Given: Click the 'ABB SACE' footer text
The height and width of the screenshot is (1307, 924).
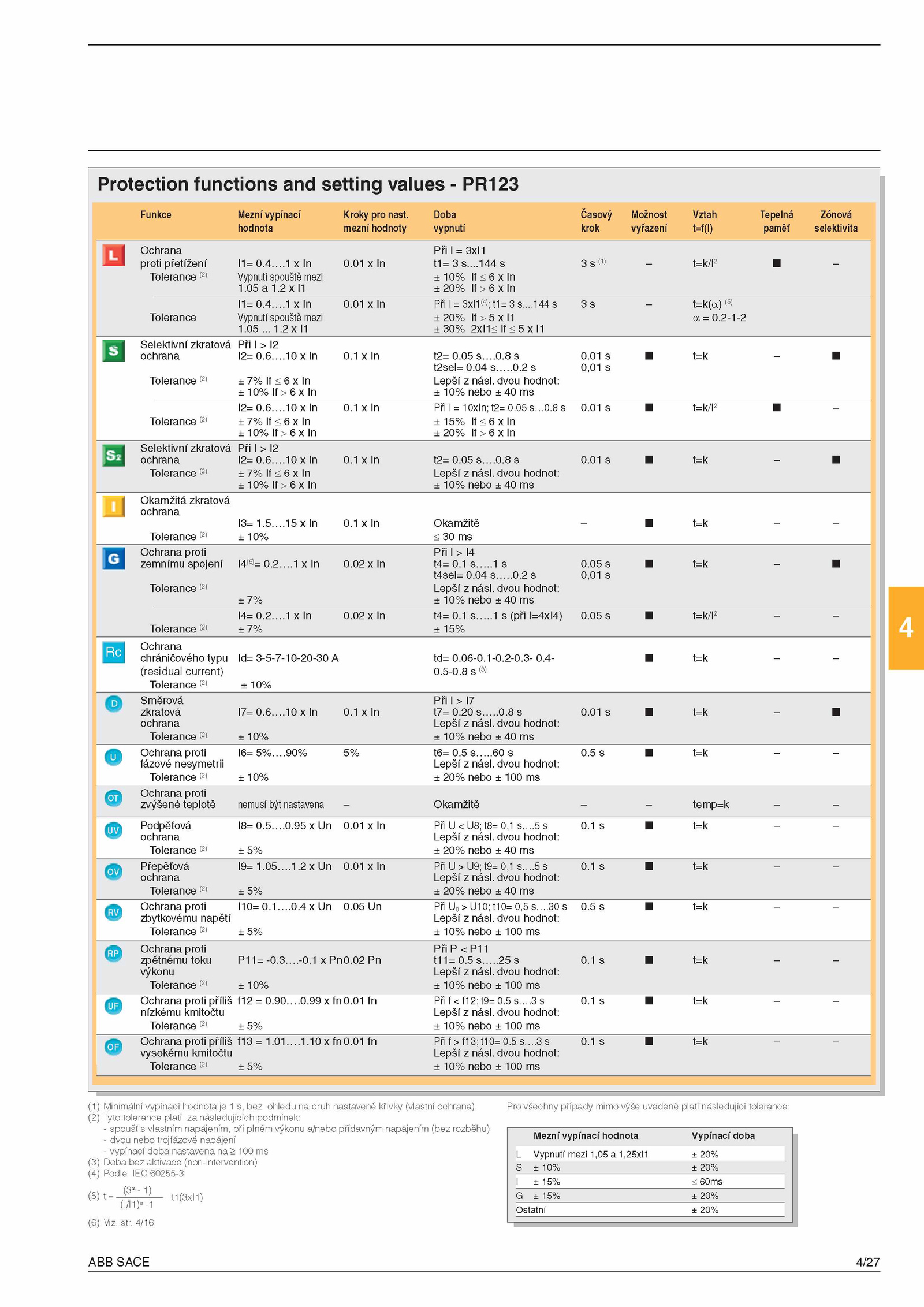Looking at the screenshot, I should (x=119, y=1261).
